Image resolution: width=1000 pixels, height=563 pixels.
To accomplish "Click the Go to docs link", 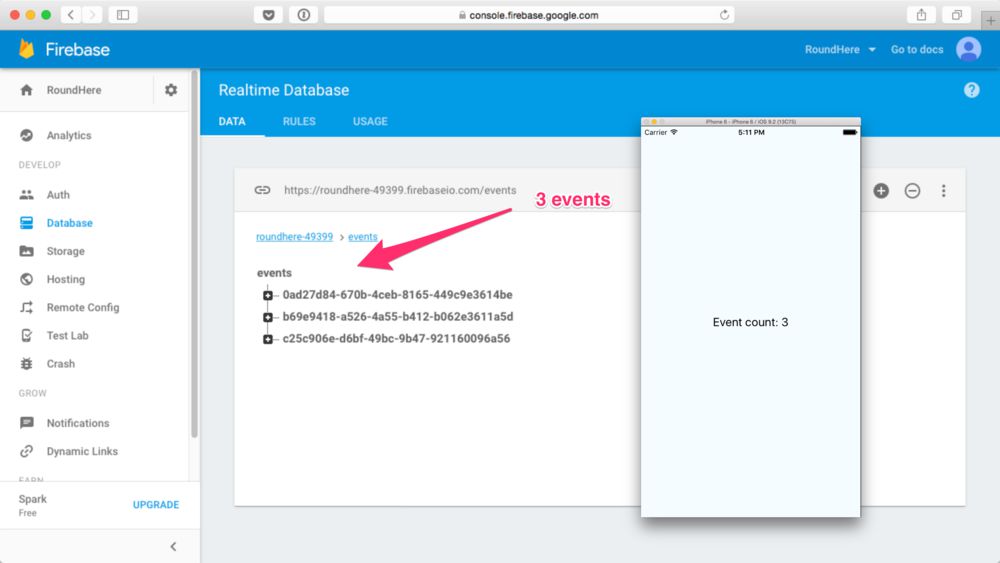I will pos(916,49).
